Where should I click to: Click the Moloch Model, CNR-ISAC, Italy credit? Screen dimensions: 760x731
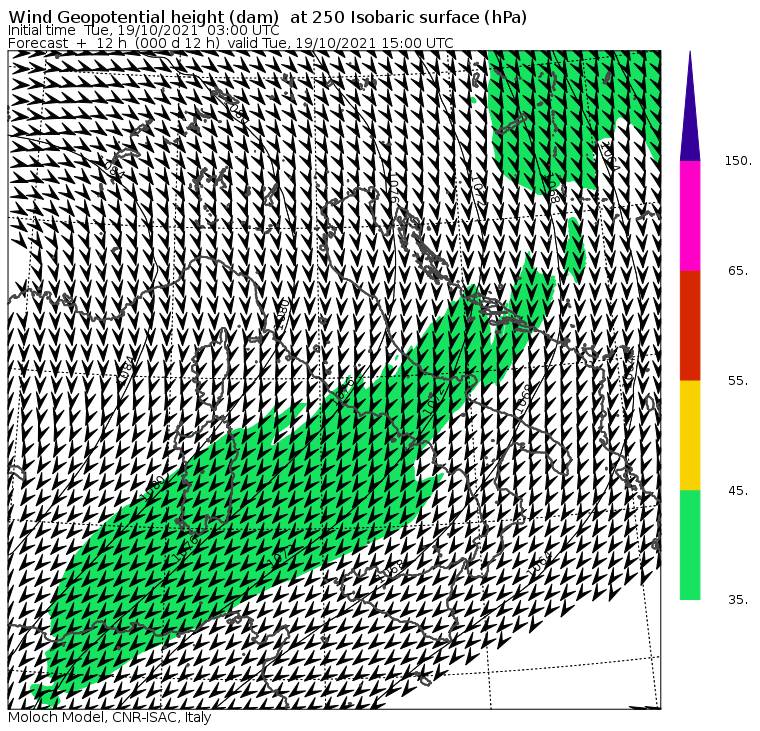tap(110, 717)
